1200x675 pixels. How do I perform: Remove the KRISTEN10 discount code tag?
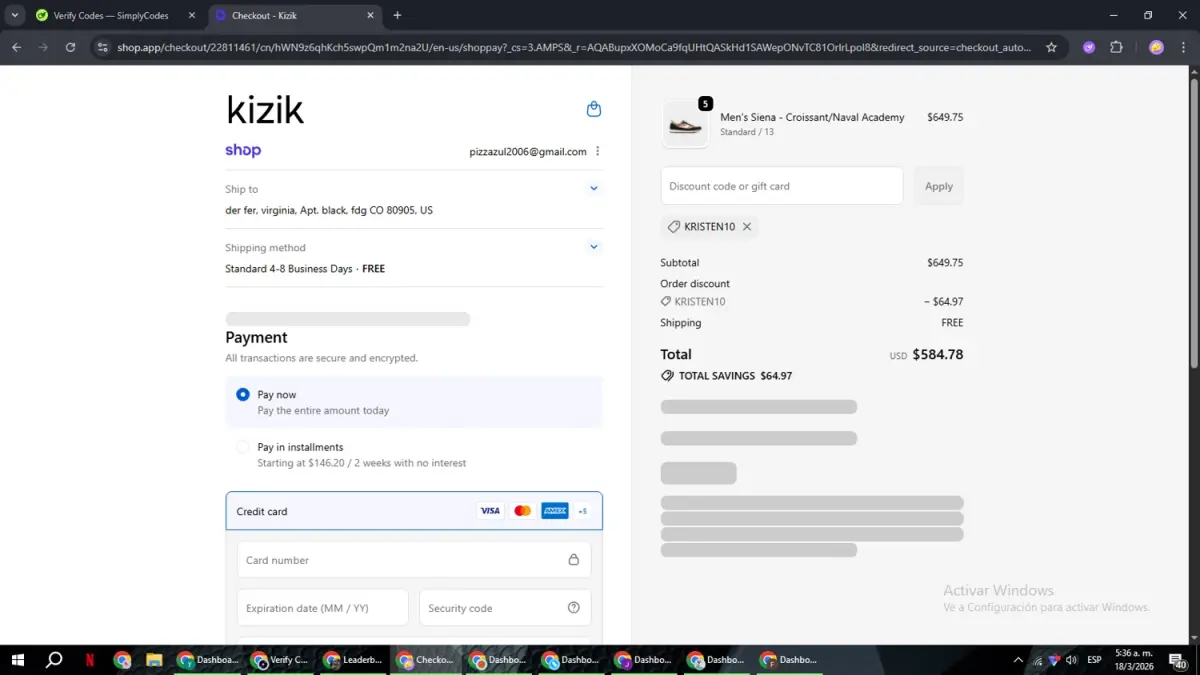pos(747,227)
